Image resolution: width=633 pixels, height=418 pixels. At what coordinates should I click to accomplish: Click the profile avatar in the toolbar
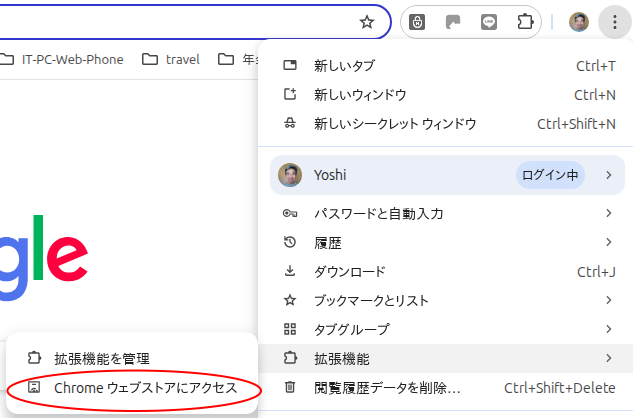pyautogui.click(x=579, y=22)
